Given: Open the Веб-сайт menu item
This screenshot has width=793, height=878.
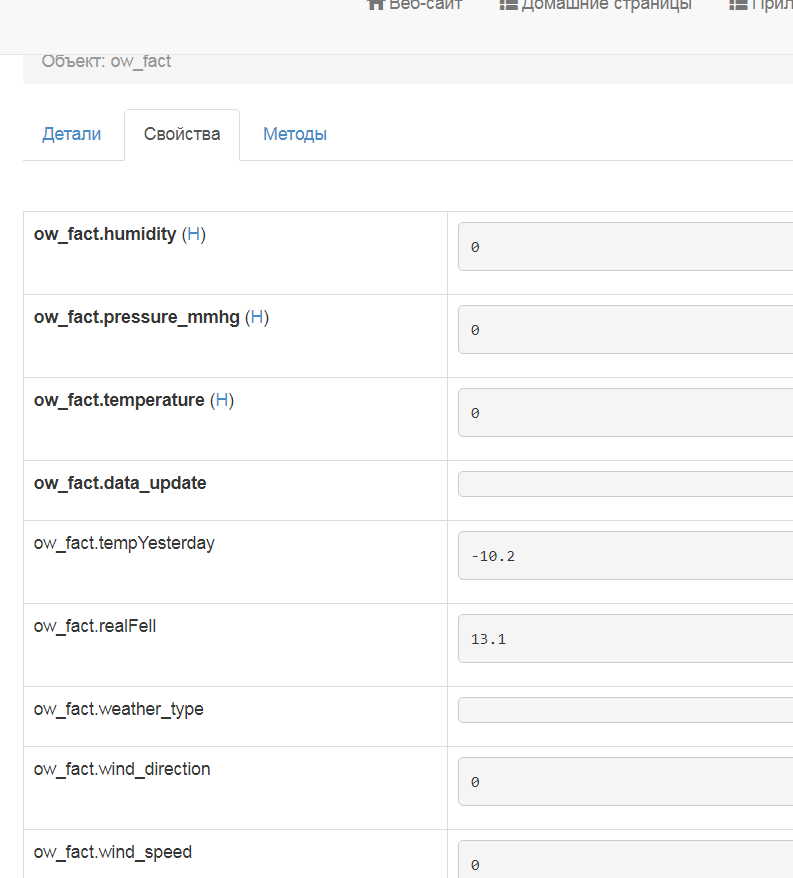Looking at the screenshot, I should pyautogui.click(x=425, y=4).
